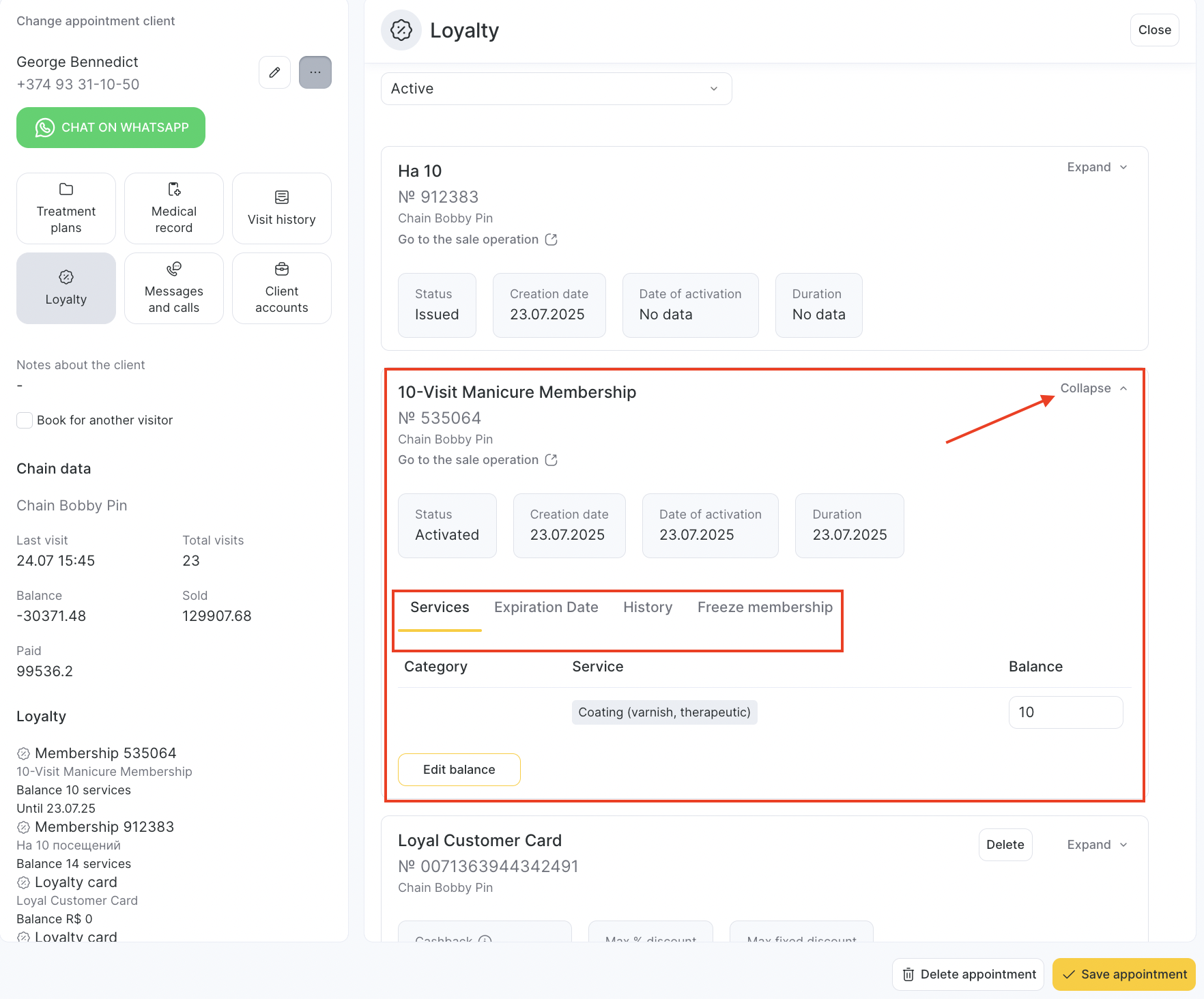Click card number № 0071363944342491
This screenshot has height=999, width=1204.
point(488,867)
